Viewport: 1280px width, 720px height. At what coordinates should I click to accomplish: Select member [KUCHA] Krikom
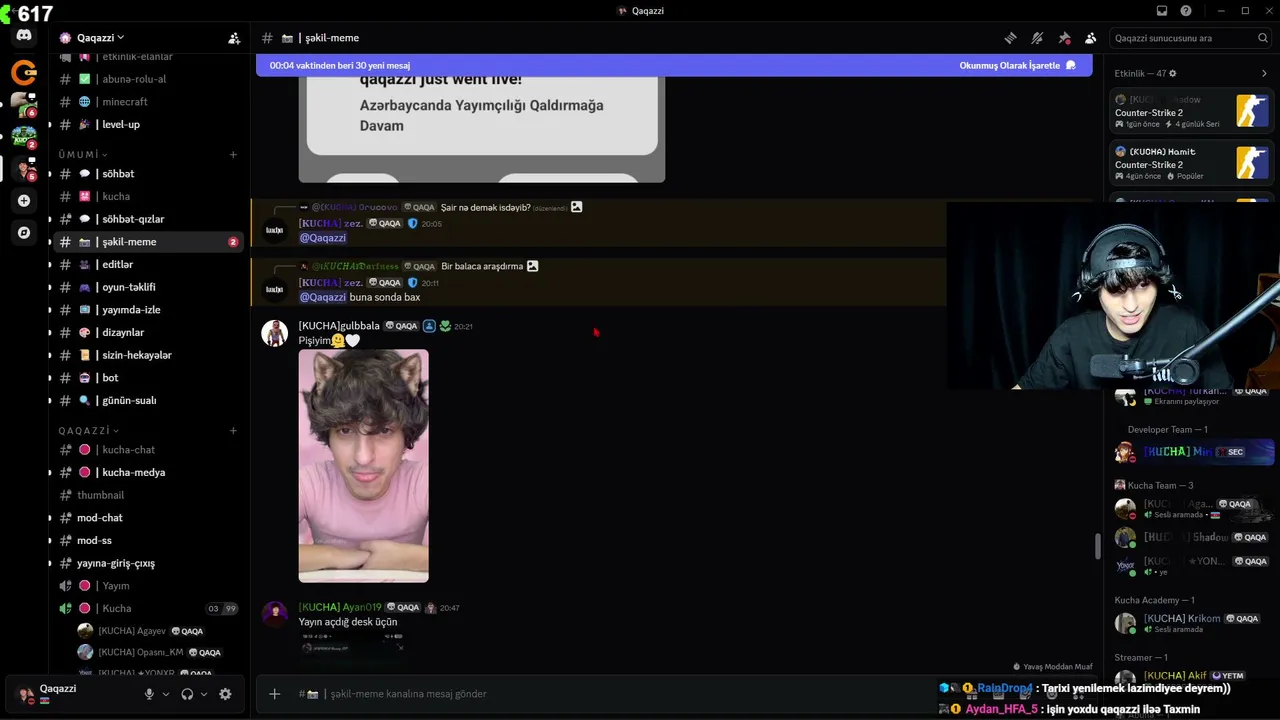1191,622
